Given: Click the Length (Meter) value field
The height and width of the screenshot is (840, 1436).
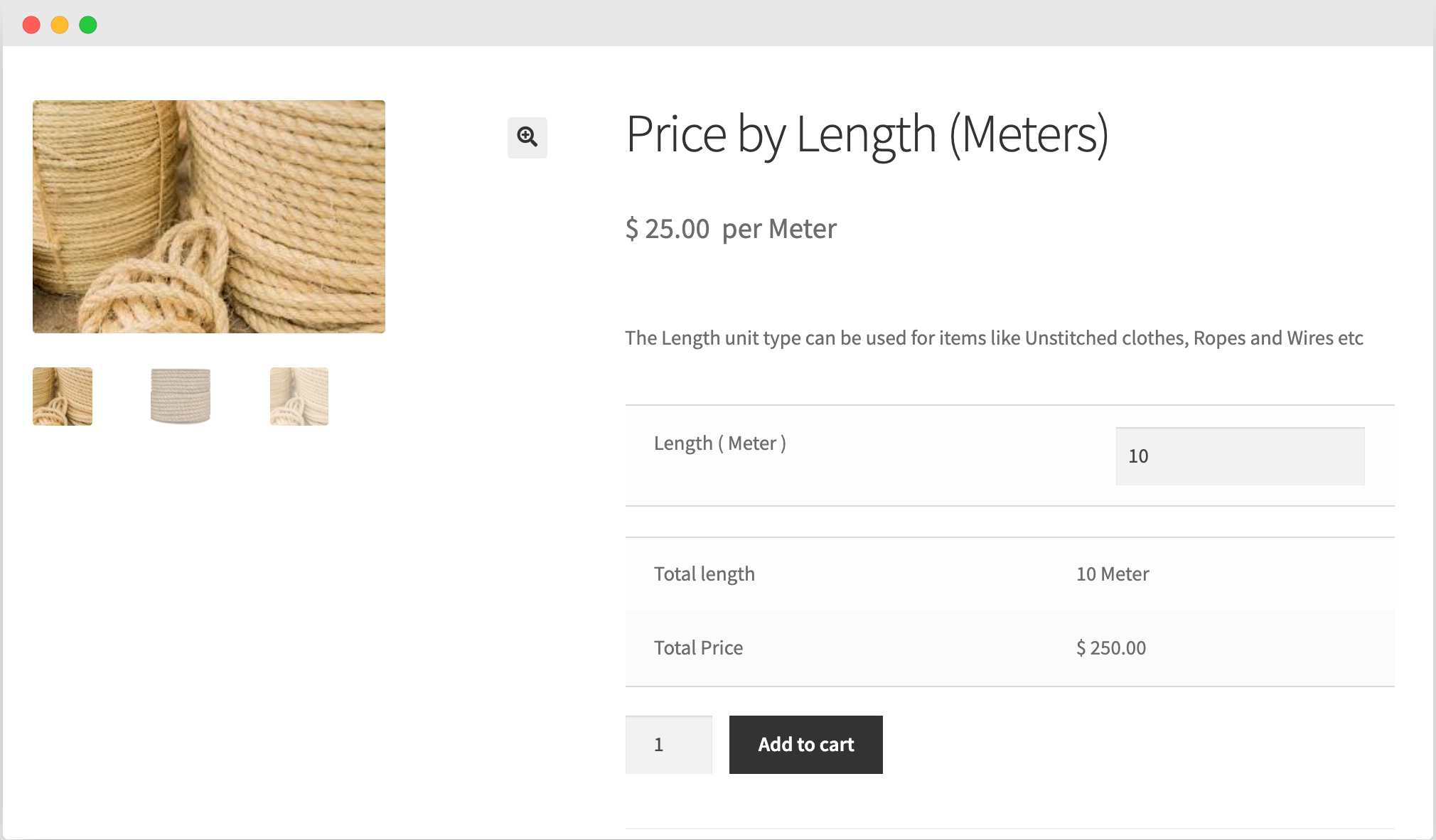Looking at the screenshot, I should [x=1240, y=456].
